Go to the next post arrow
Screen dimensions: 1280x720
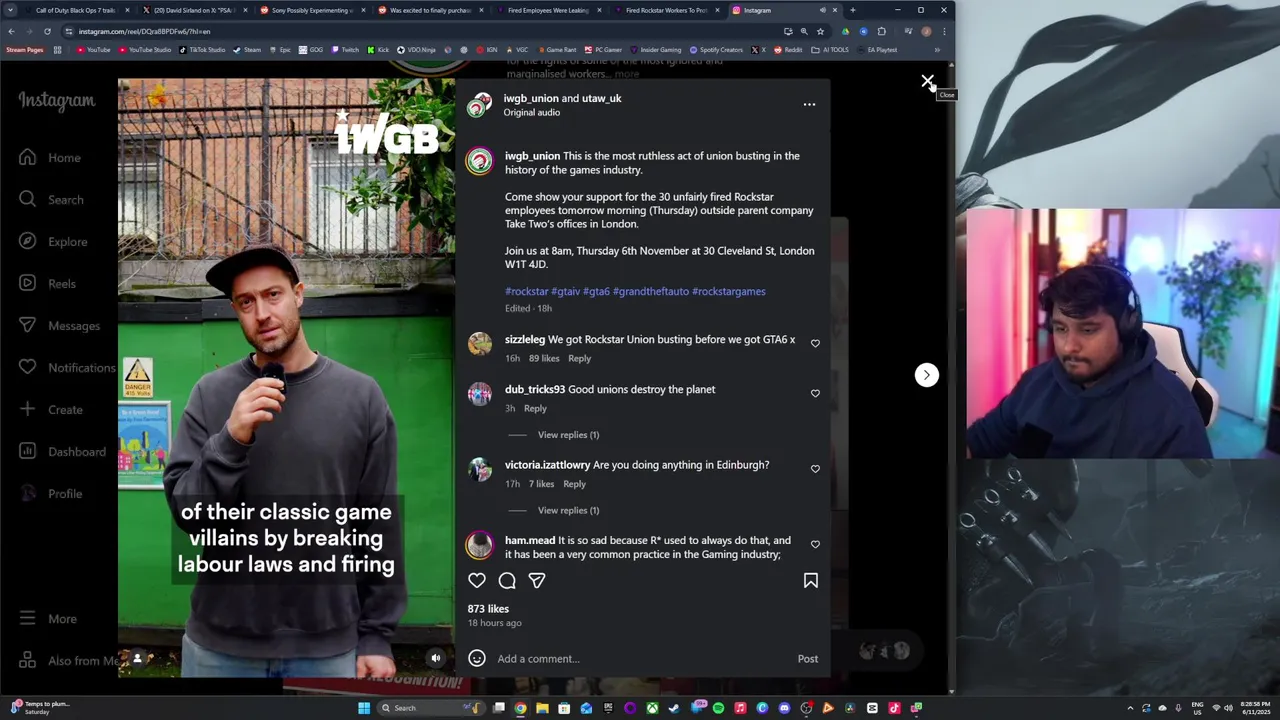[926, 375]
